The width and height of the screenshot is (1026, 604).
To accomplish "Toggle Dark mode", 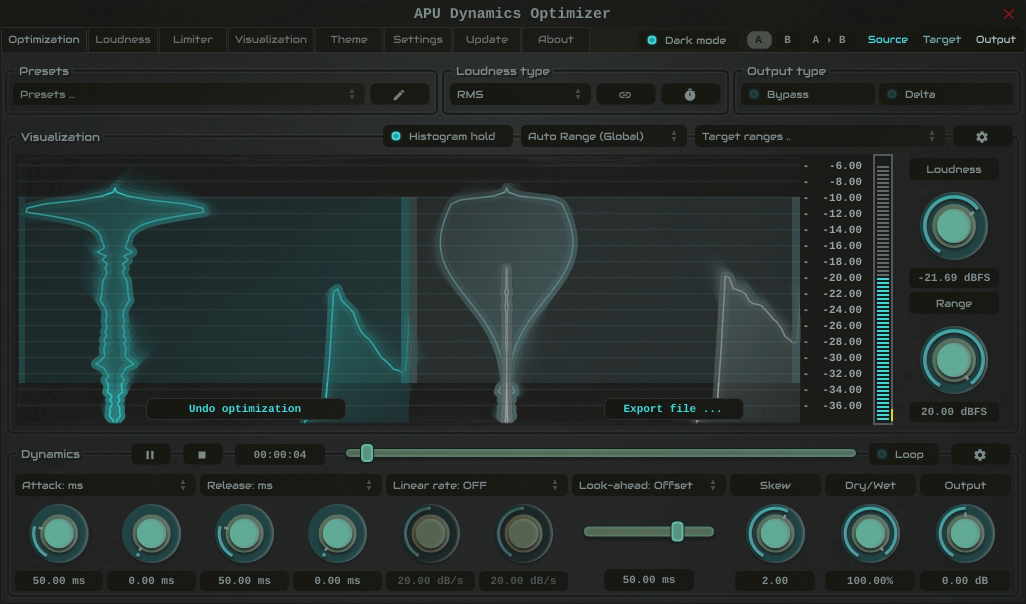I will pos(687,40).
